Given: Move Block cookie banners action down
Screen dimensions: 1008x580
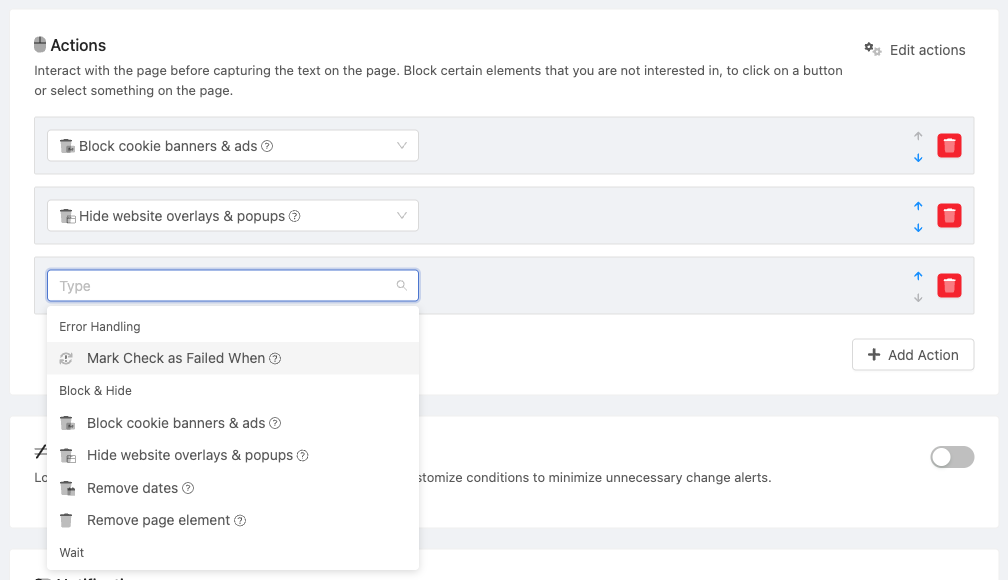Looking at the screenshot, I should point(918,158).
